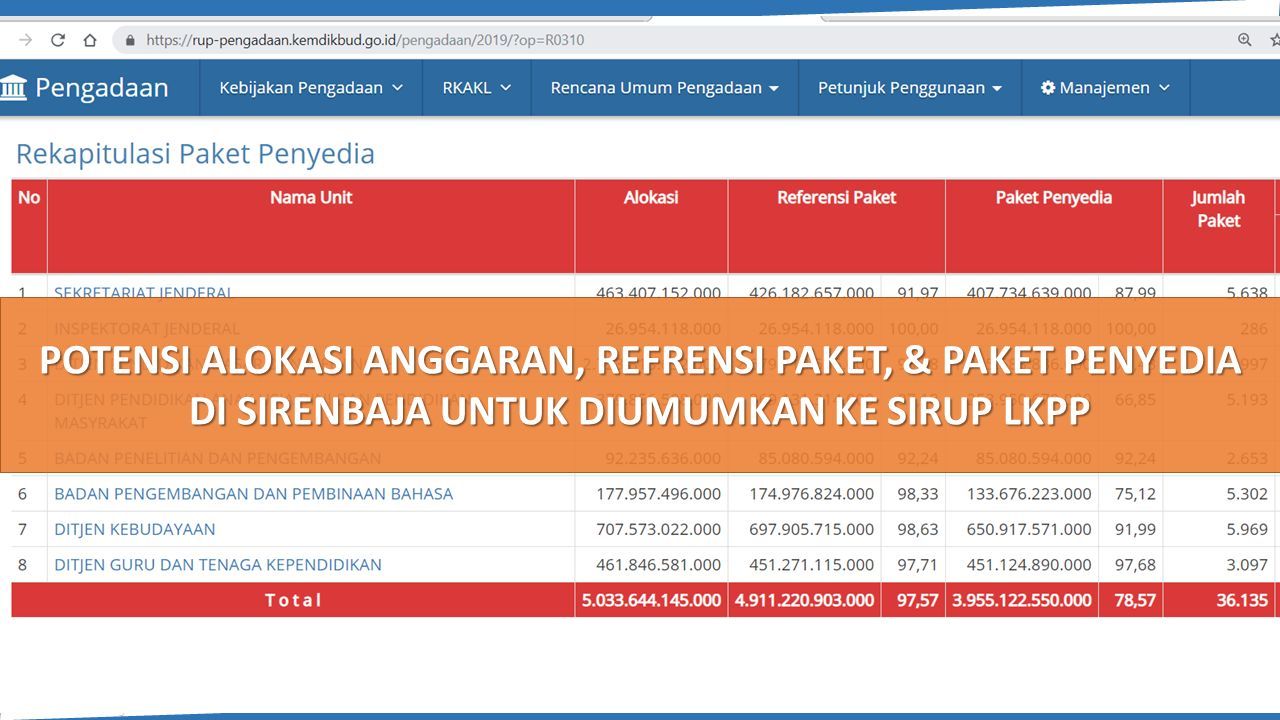Viewport: 1280px width, 720px height.
Task: Click total percentage 78,57
Action: (x=1135, y=600)
